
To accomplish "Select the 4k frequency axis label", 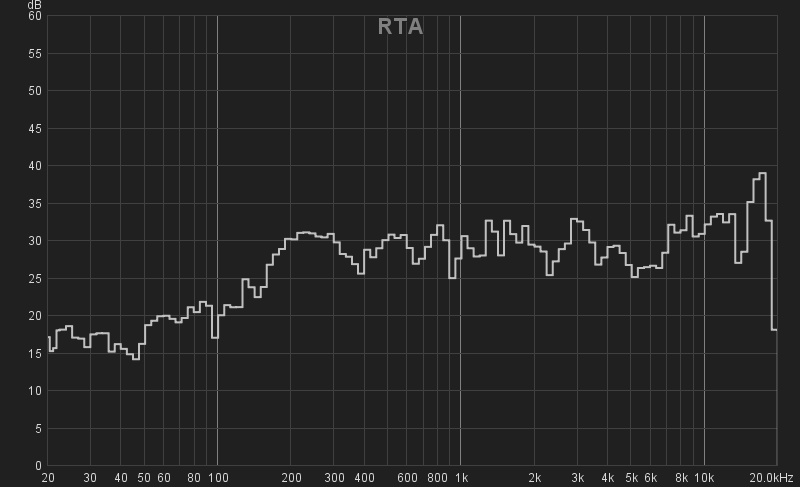I will click(x=608, y=478).
